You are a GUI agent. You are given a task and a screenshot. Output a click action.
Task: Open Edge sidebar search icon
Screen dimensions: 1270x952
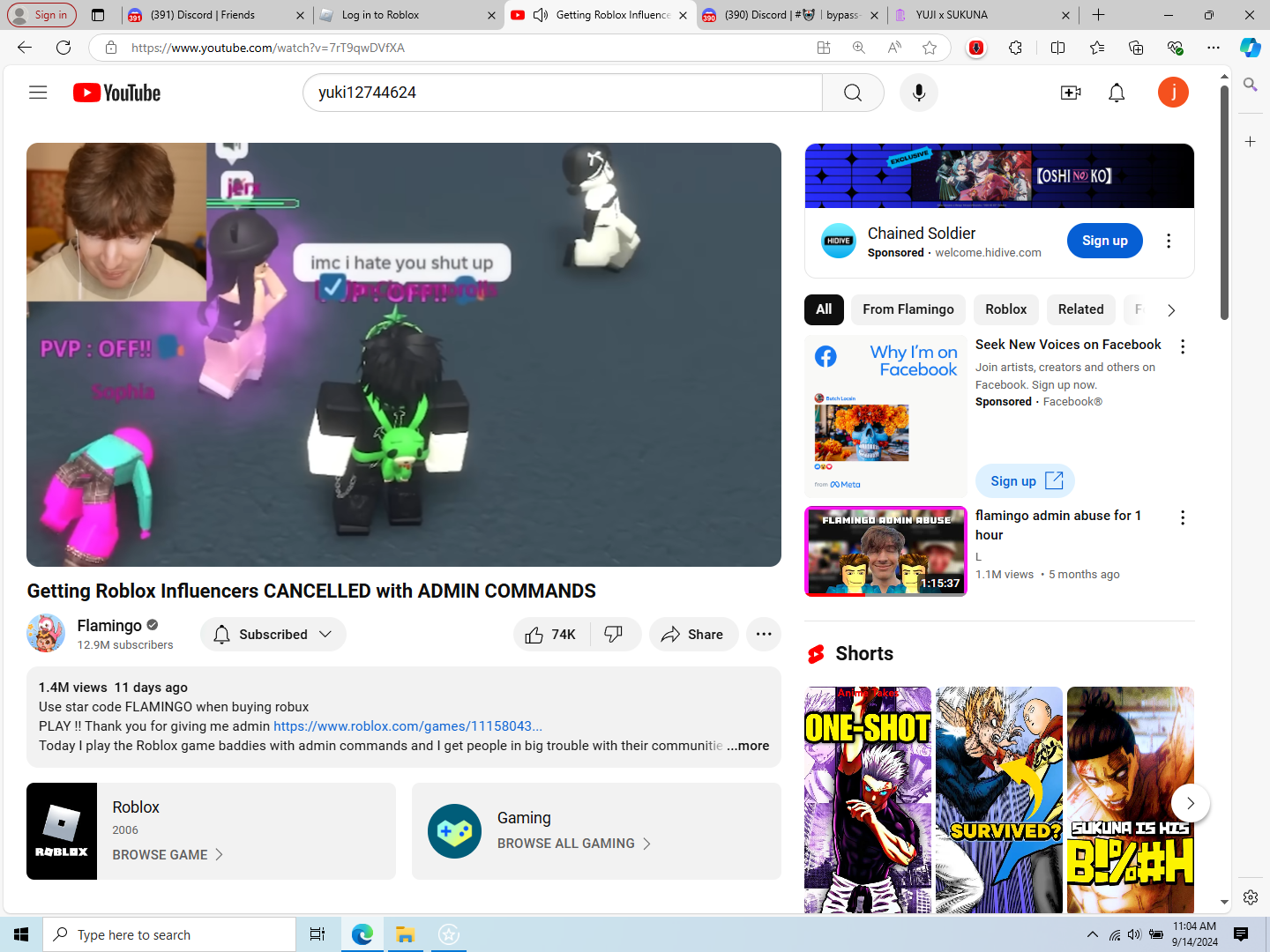tap(1251, 85)
